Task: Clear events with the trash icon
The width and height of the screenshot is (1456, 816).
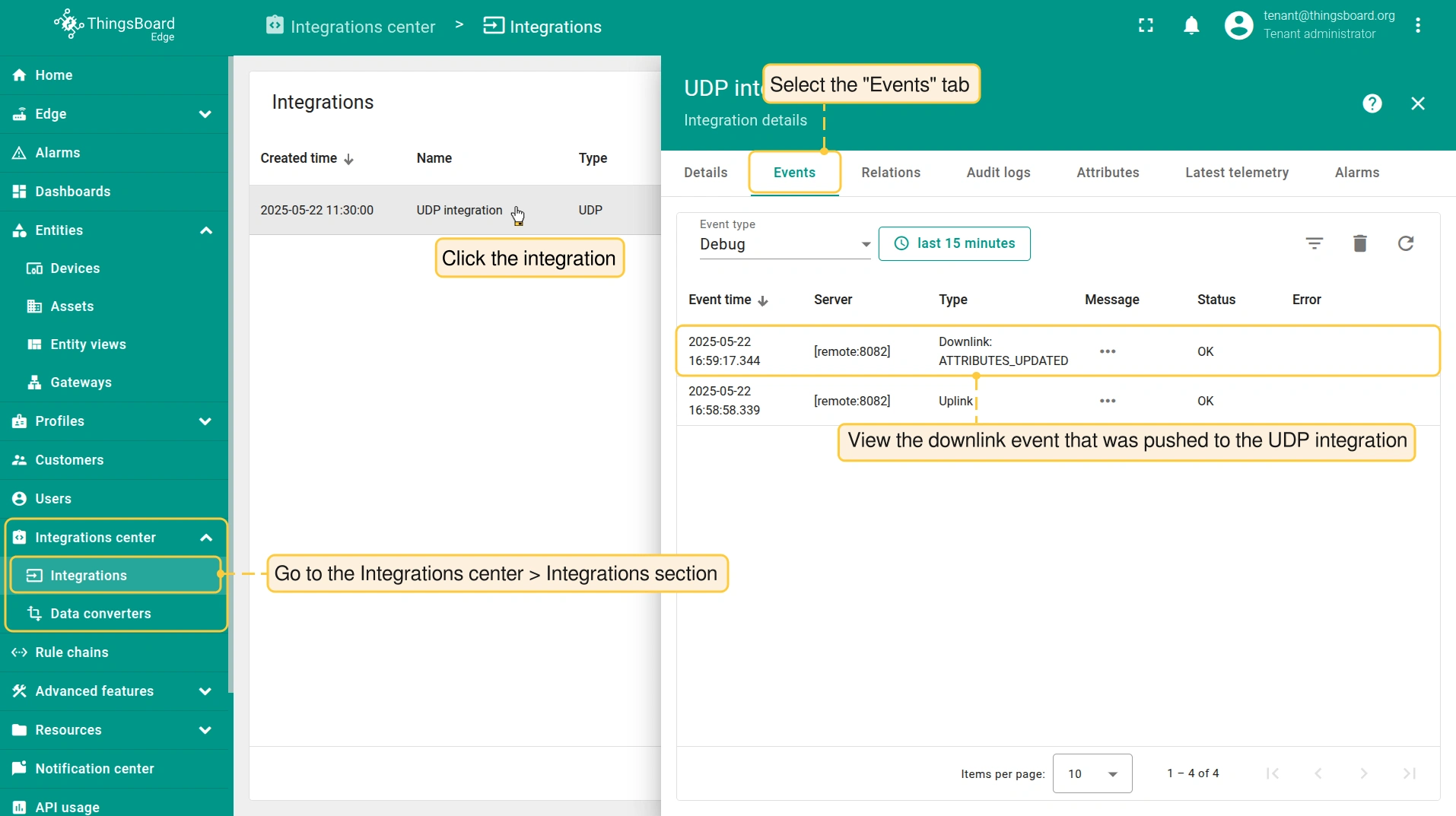Action: click(x=1359, y=243)
